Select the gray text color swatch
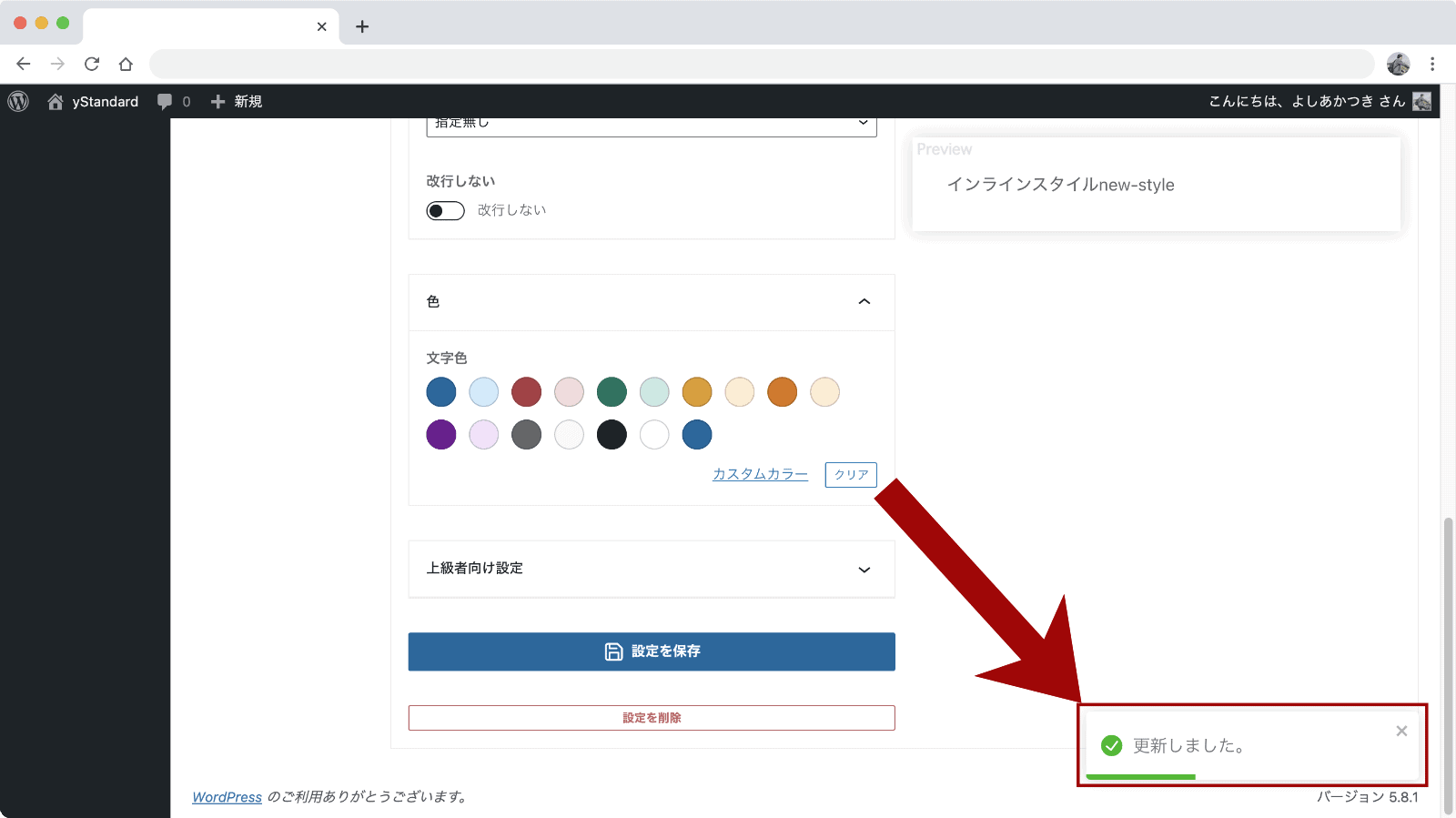This screenshot has width=1456, height=818. [526, 435]
